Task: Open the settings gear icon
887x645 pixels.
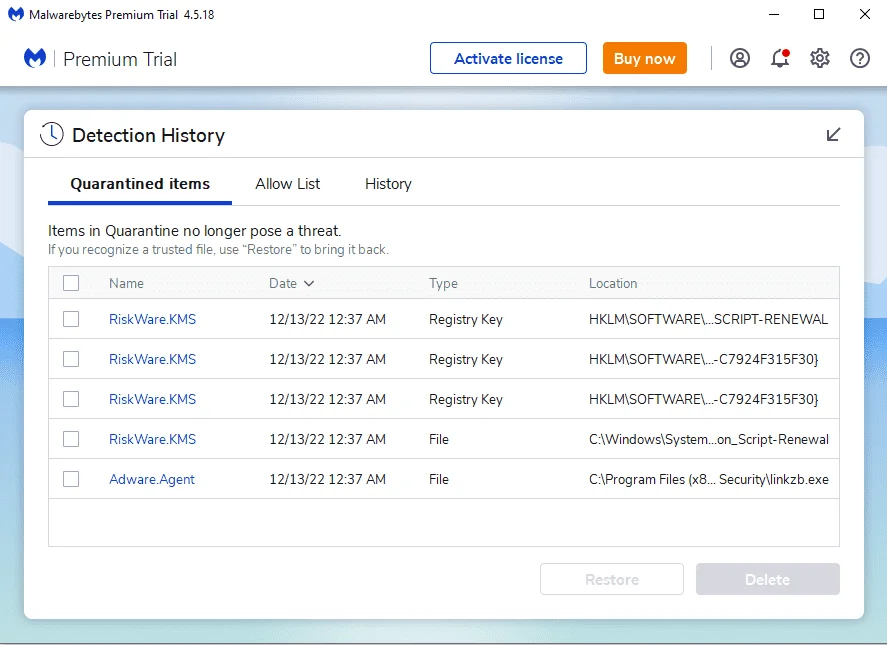Action: point(819,58)
